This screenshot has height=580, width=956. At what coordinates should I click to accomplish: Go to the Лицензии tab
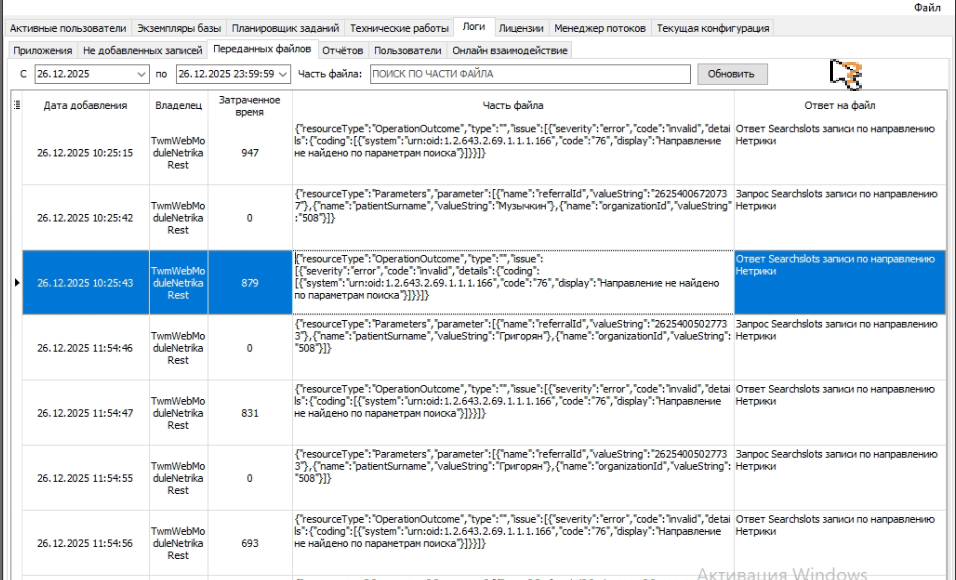point(521,28)
